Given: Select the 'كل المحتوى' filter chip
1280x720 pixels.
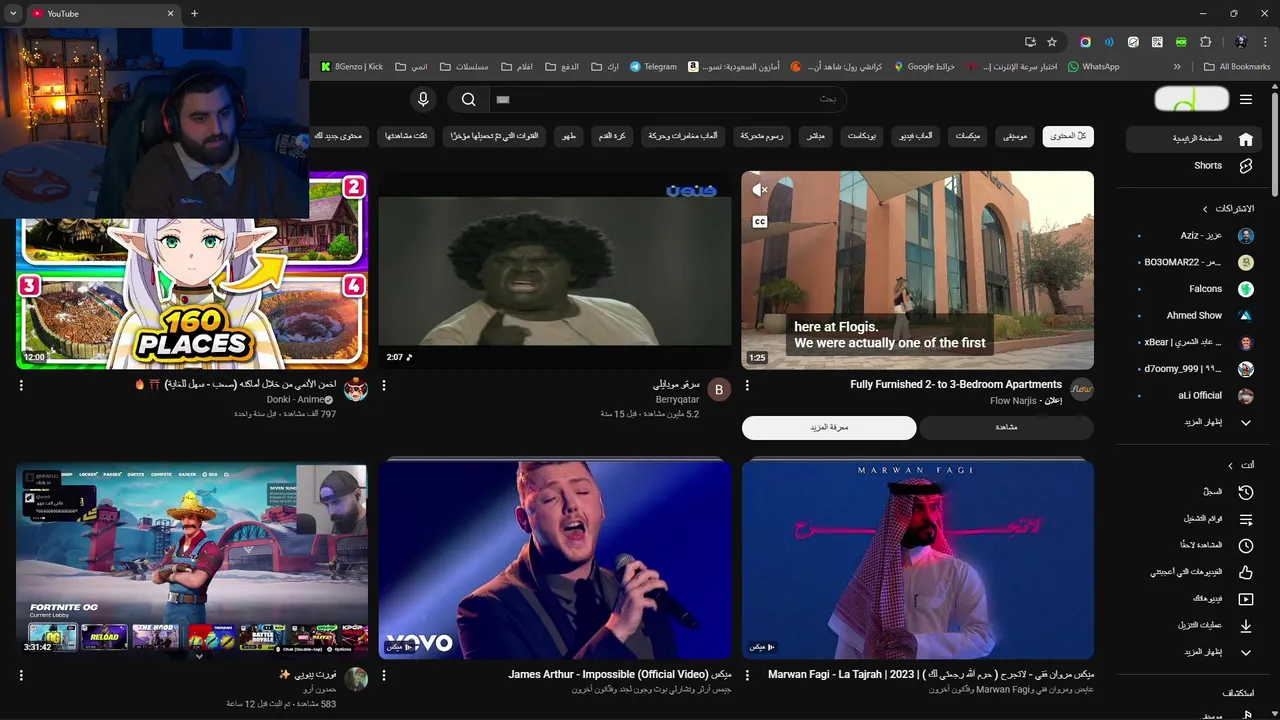Looking at the screenshot, I should point(1068,136).
